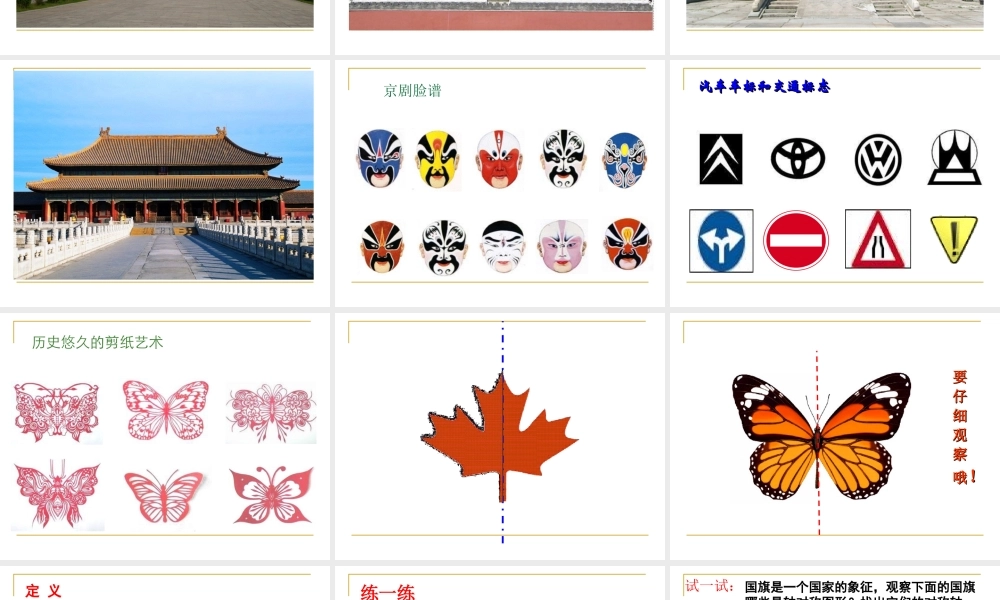Image resolution: width=1000 pixels, height=600 pixels.
Task: Click the Citroën double-chevron logo
Action: (721, 159)
